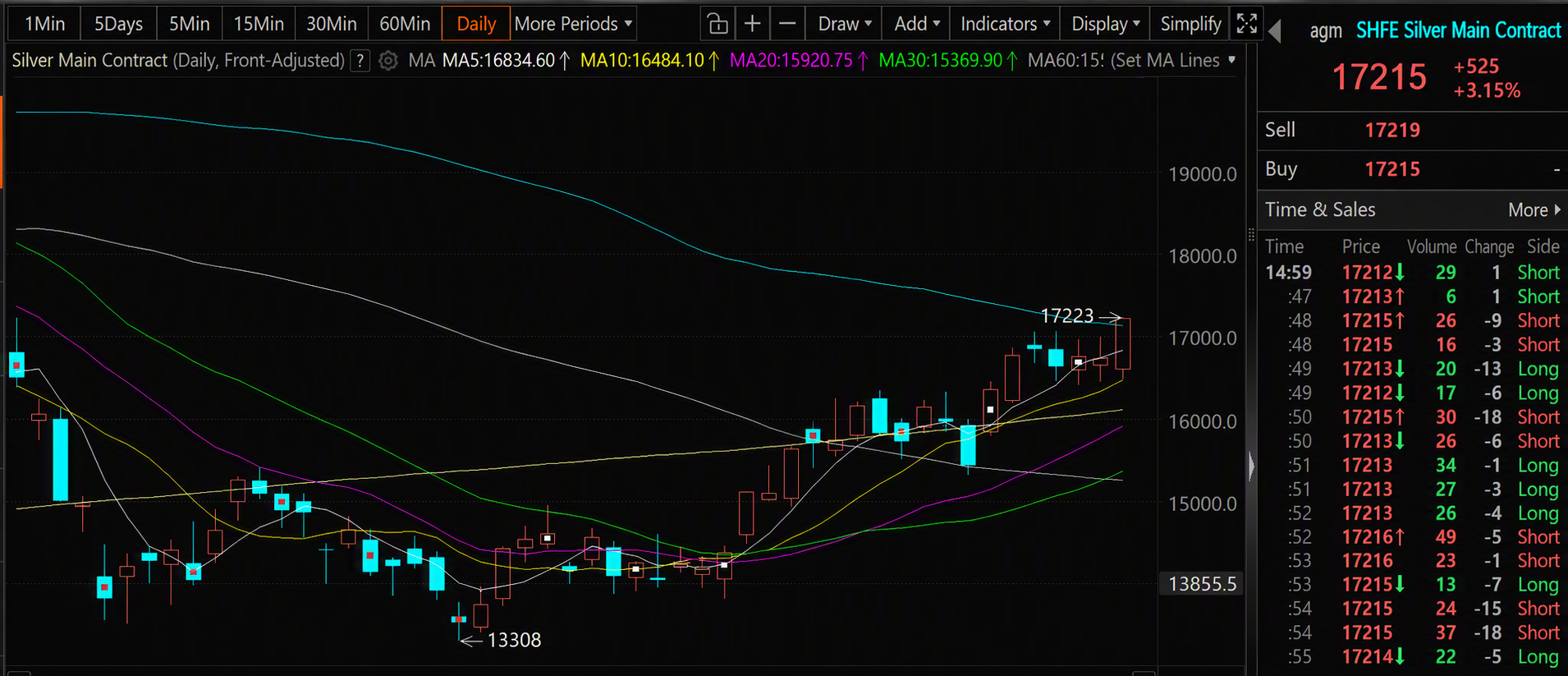The image size is (1568, 676).
Task: Select the 15Min period tab
Action: [x=259, y=24]
